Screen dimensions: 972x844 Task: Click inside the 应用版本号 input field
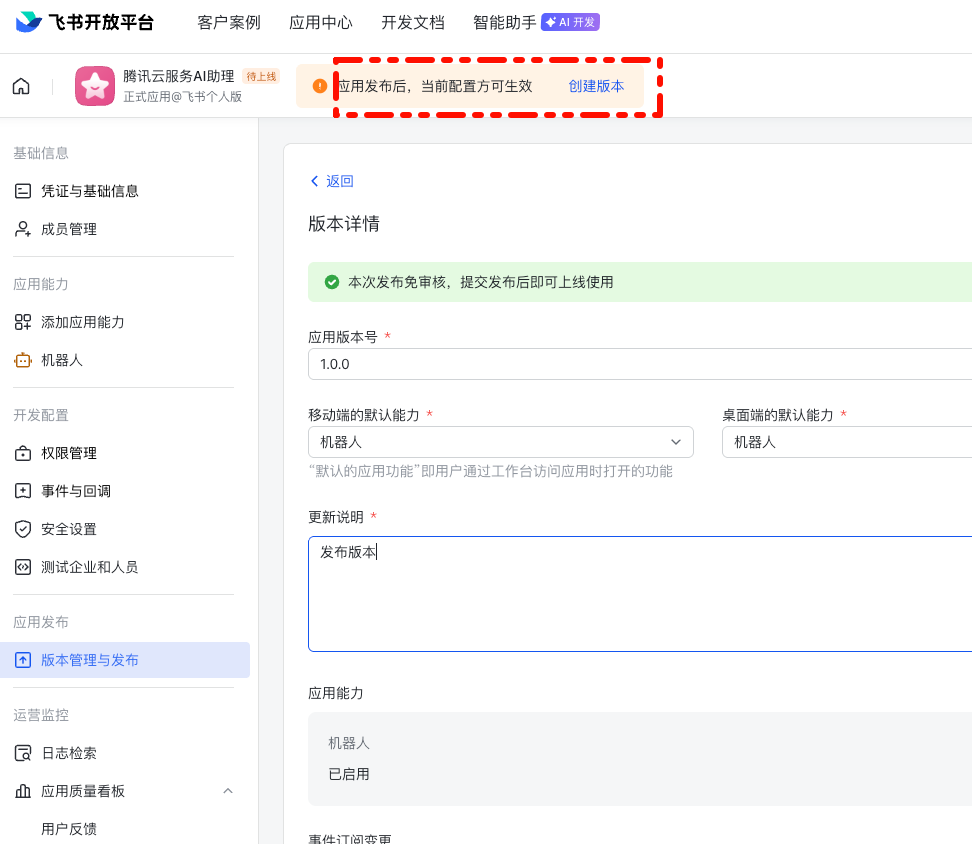(x=500, y=364)
